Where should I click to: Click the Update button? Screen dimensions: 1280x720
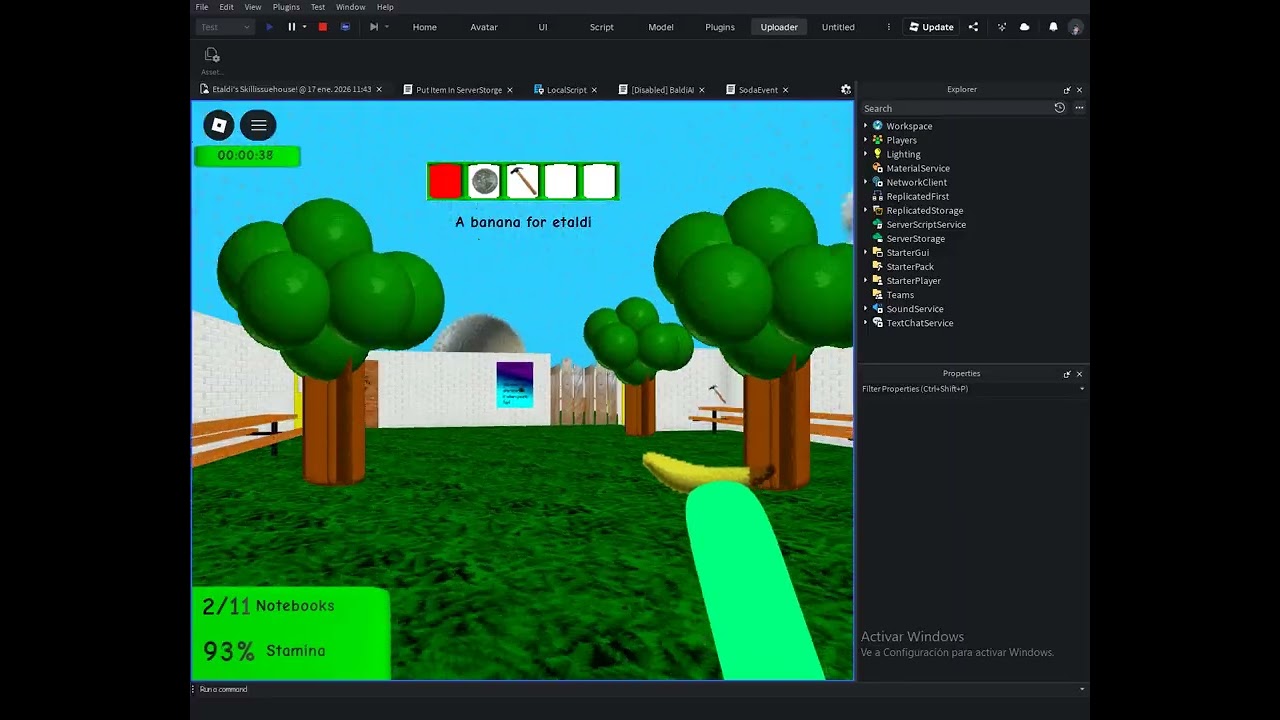[931, 27]
